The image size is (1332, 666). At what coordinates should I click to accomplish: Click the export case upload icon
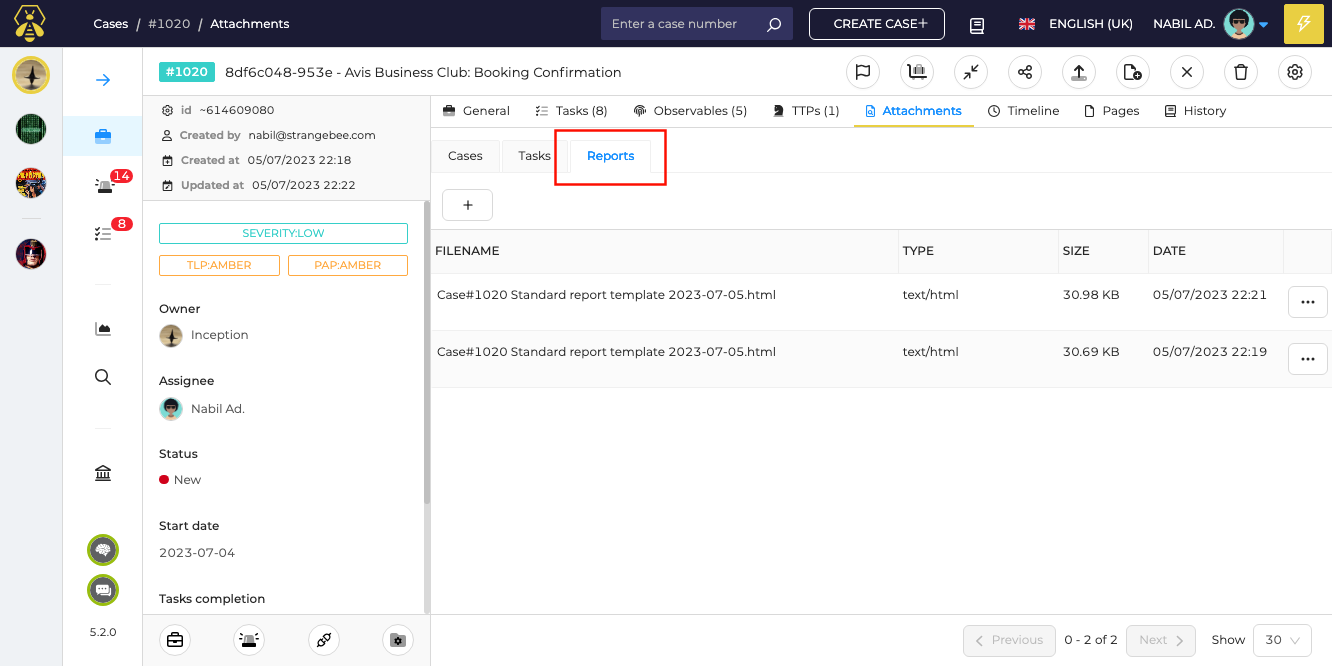pos(1079,72)
